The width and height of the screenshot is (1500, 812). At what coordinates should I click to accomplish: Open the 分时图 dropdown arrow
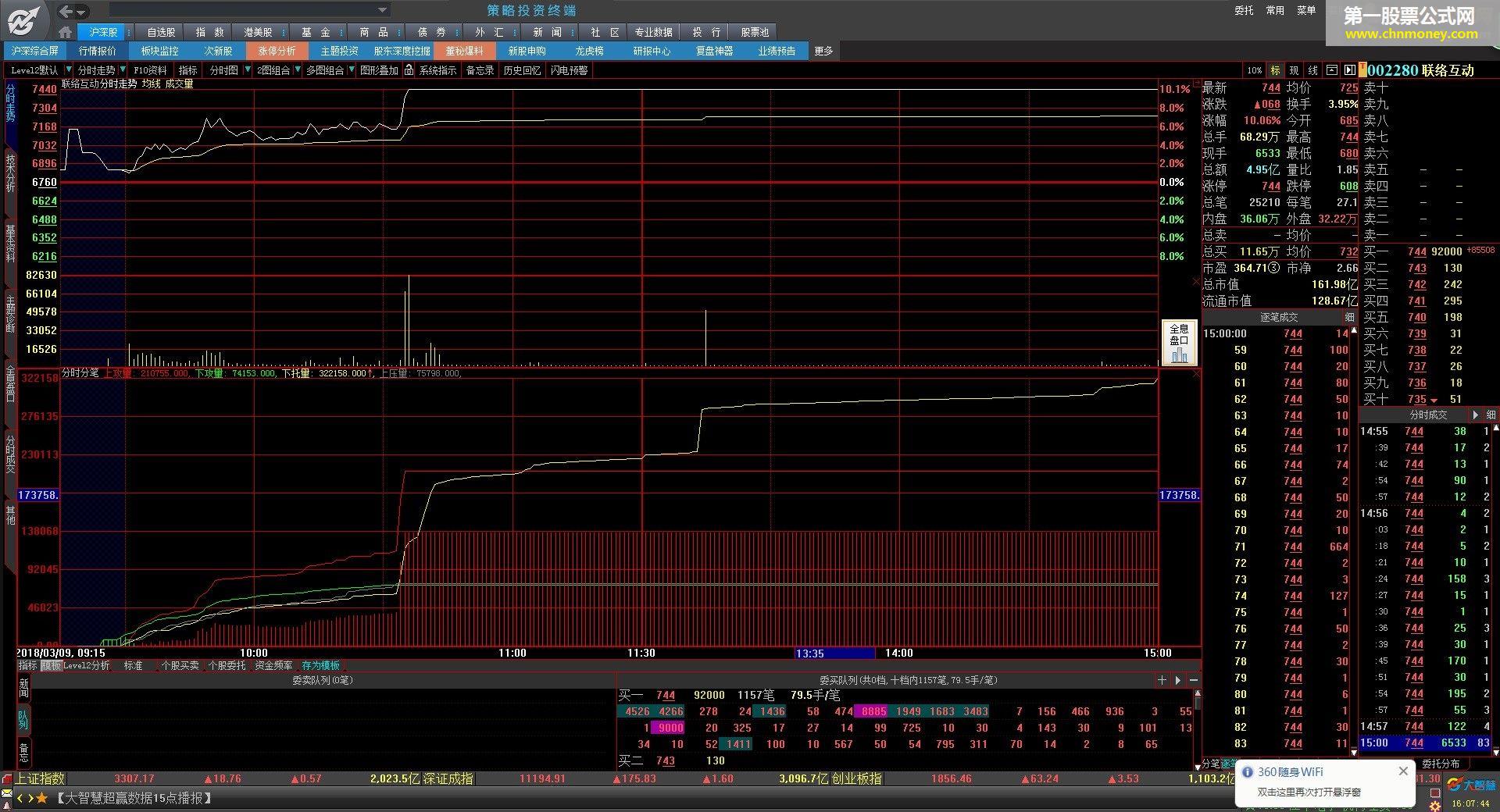pyautogui.click(x=248, y=69)
